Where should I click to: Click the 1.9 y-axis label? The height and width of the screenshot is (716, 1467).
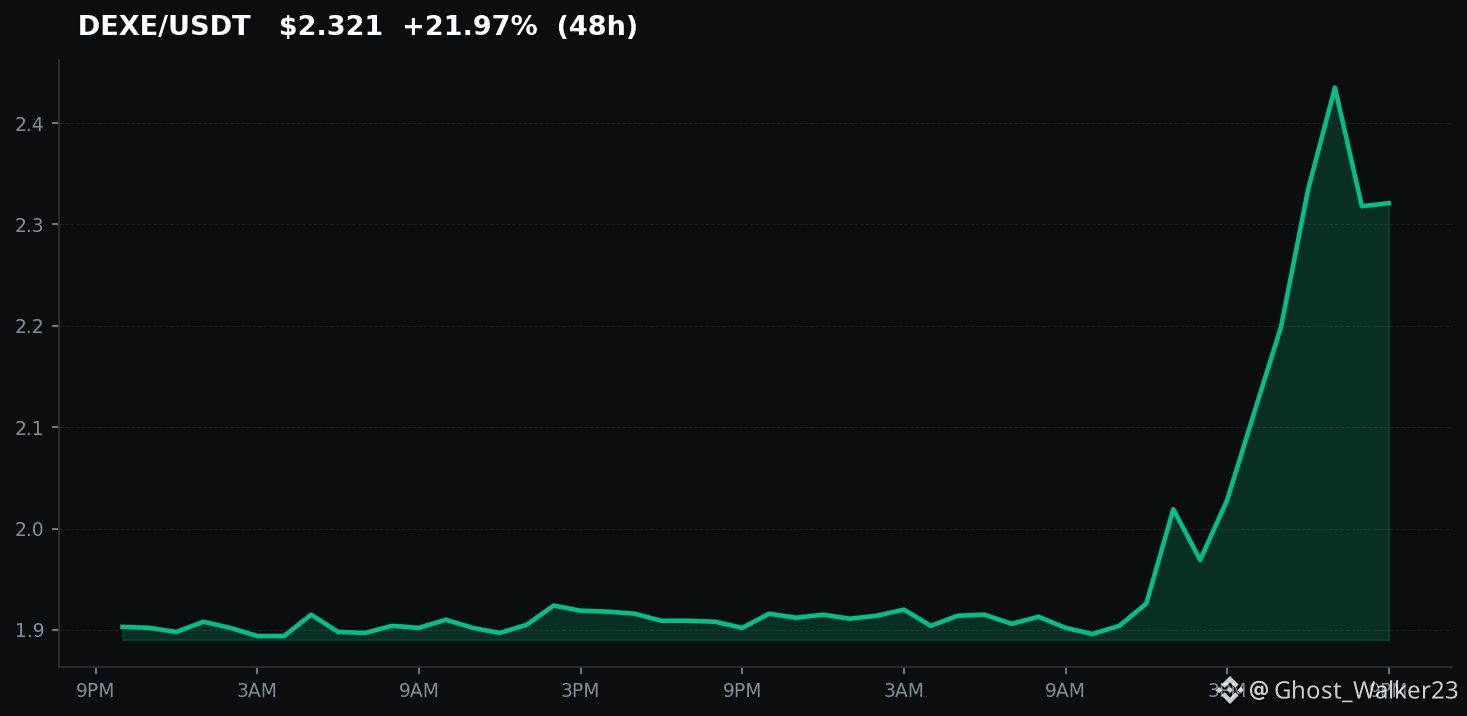[30, 631]
